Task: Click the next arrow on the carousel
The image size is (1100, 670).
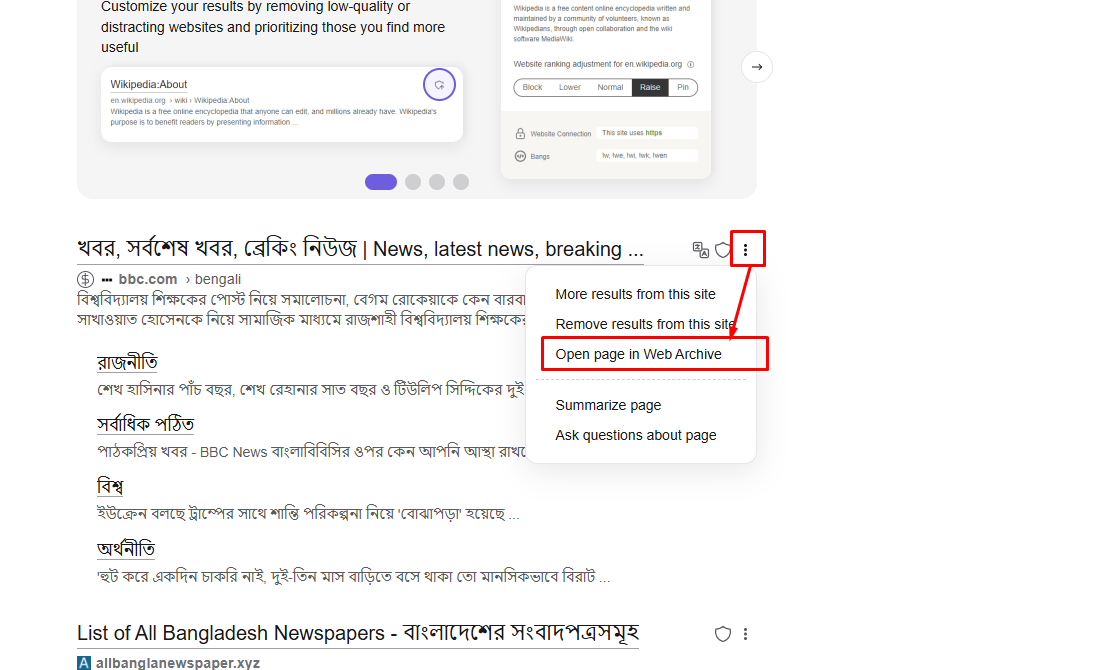Action: coord(757,67)
